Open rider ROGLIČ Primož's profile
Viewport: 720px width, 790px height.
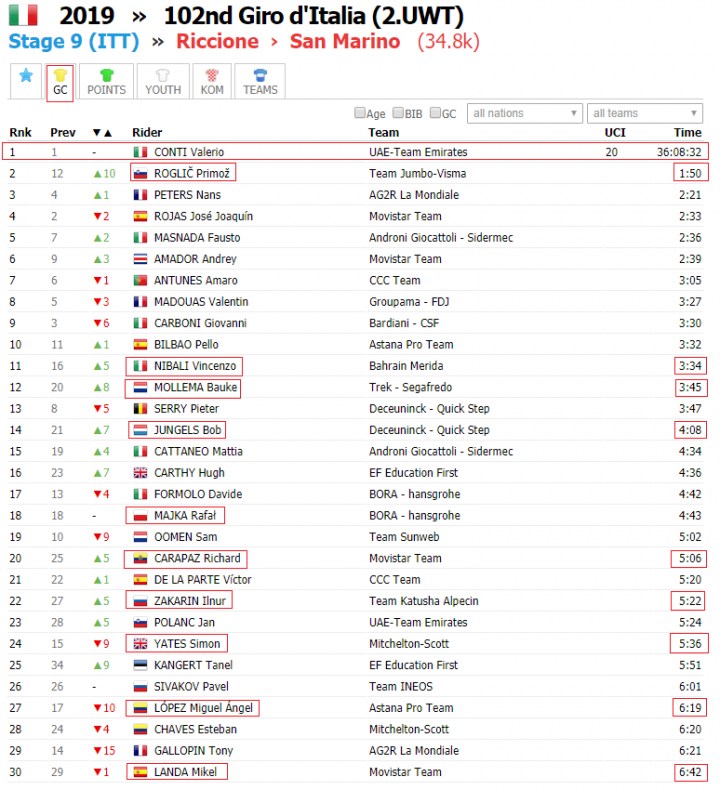[x=191, y=174]
